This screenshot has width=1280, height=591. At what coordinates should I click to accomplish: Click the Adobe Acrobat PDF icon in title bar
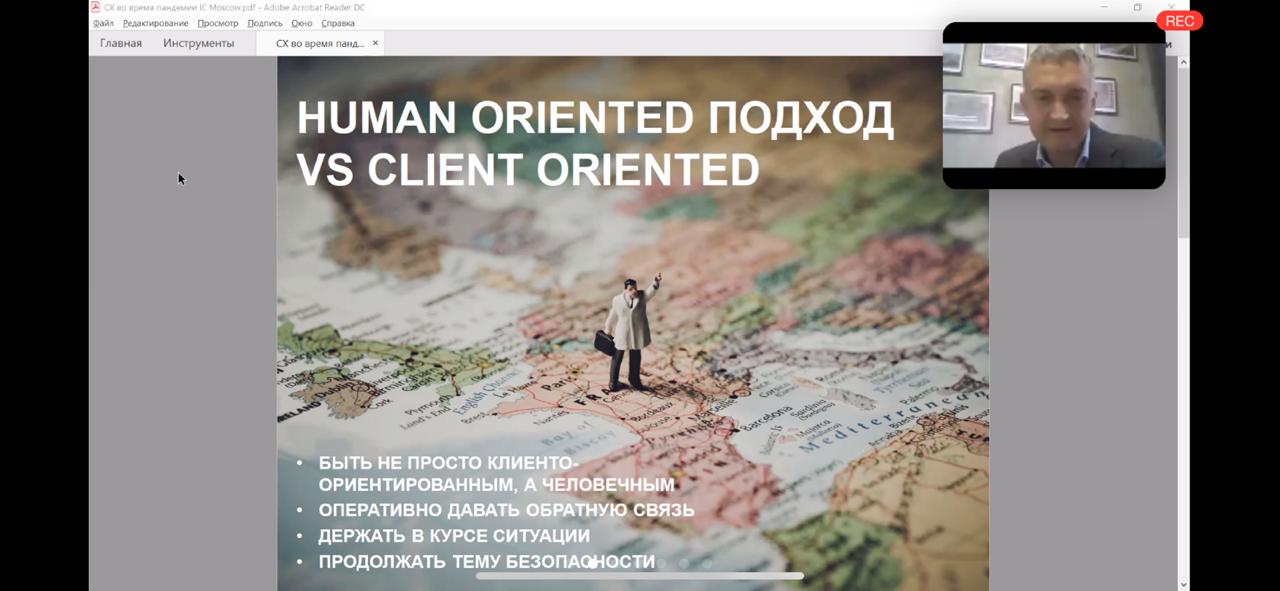[x=95, y=7]
